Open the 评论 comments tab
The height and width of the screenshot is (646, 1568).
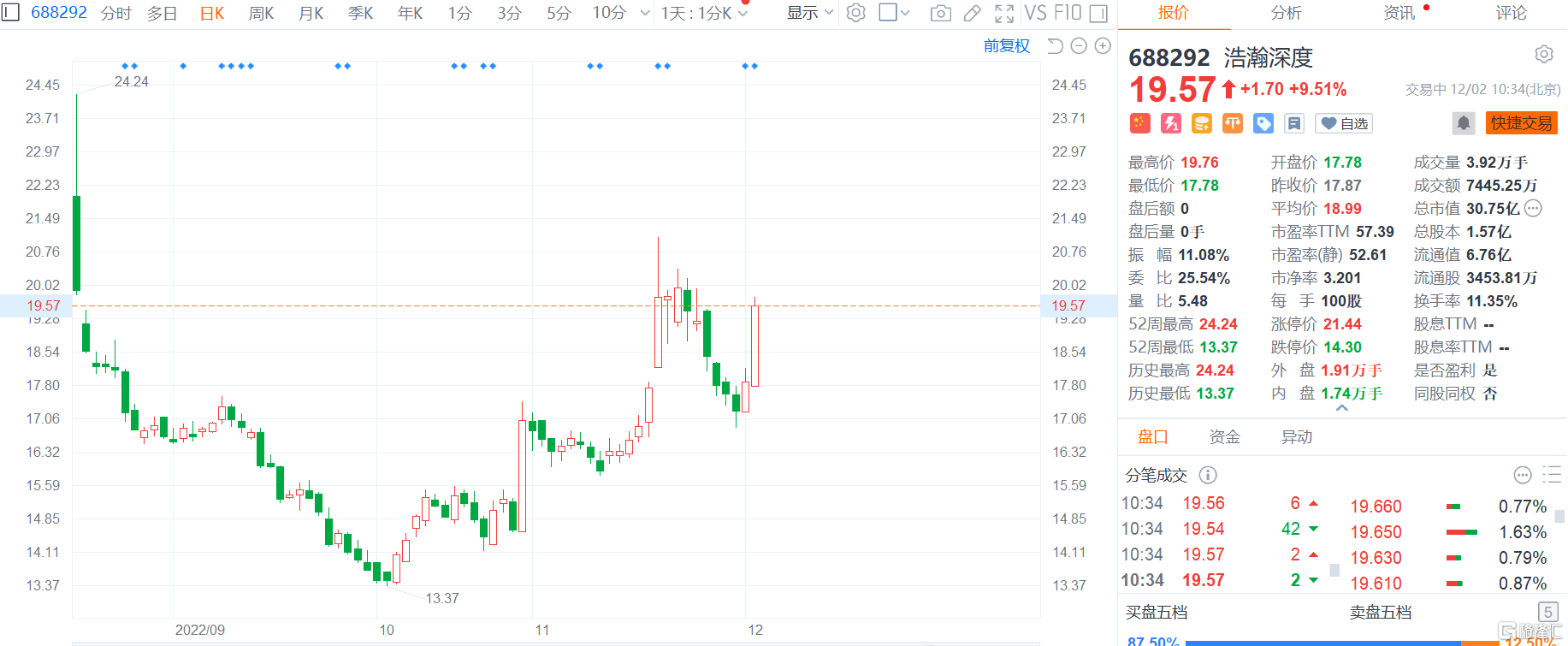[1512, 13]
